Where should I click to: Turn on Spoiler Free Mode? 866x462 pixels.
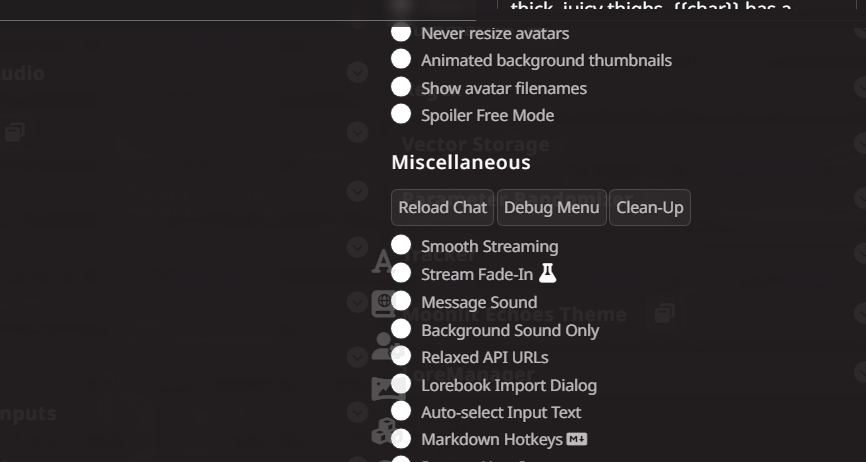pos(401,114)
